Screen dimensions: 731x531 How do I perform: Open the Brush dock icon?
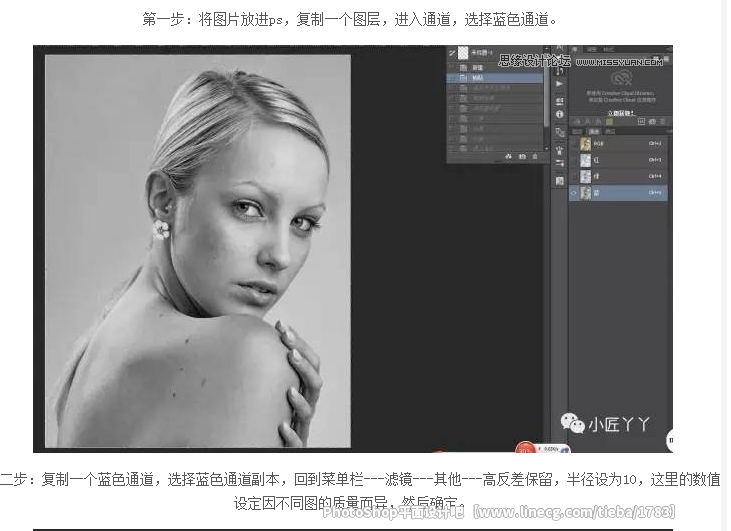[x=559, y=150]
